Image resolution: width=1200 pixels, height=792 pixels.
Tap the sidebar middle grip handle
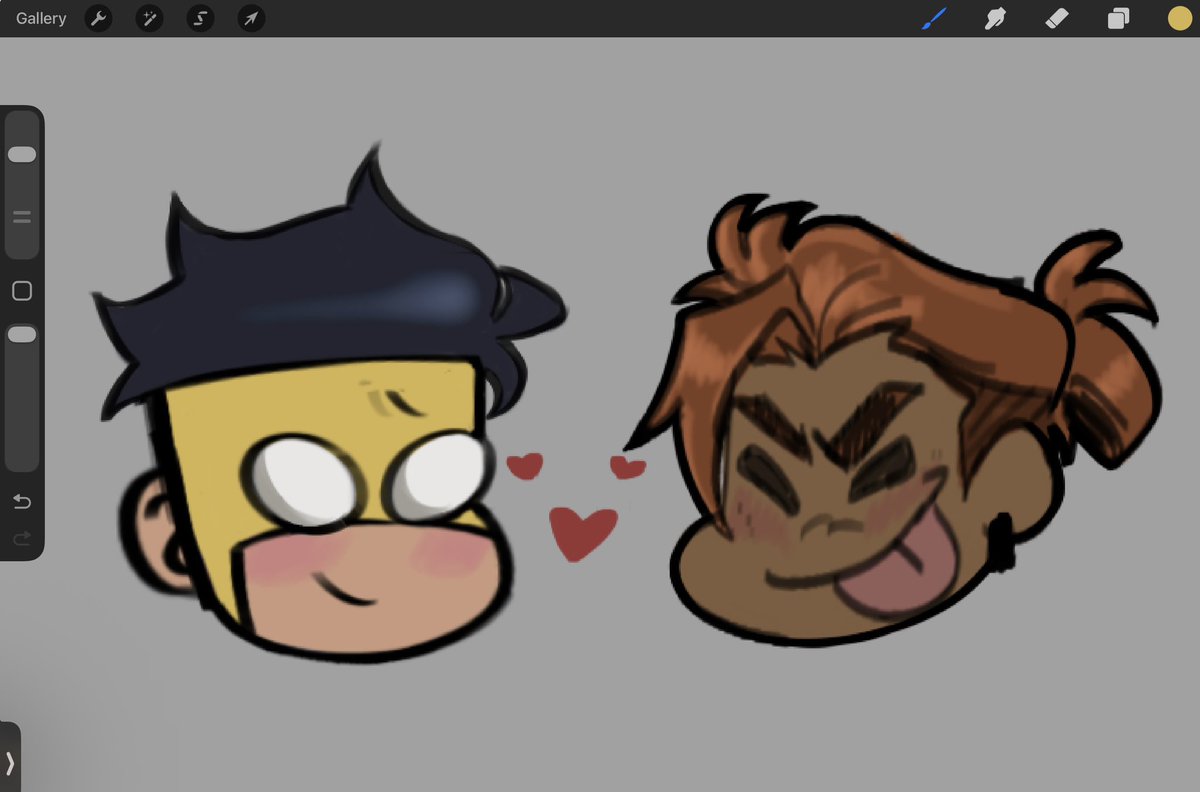pos(22,216)
